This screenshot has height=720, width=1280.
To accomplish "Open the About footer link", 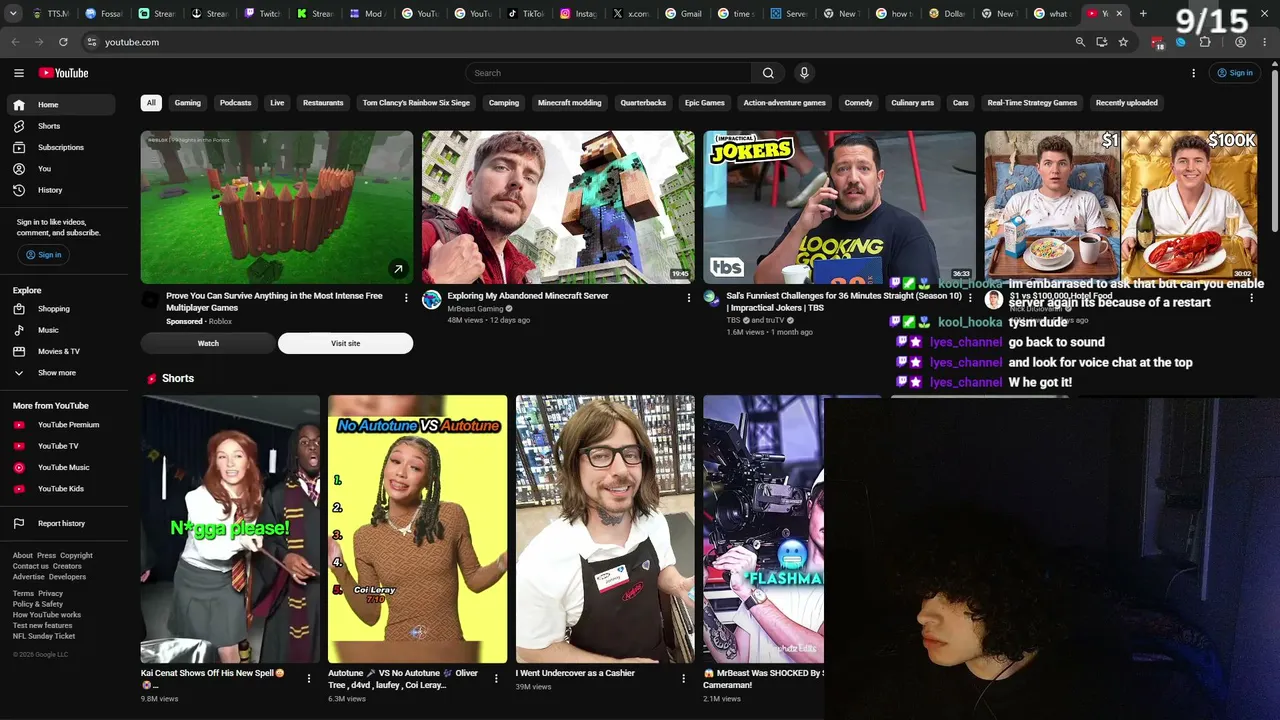I will (x=22, y=556).
